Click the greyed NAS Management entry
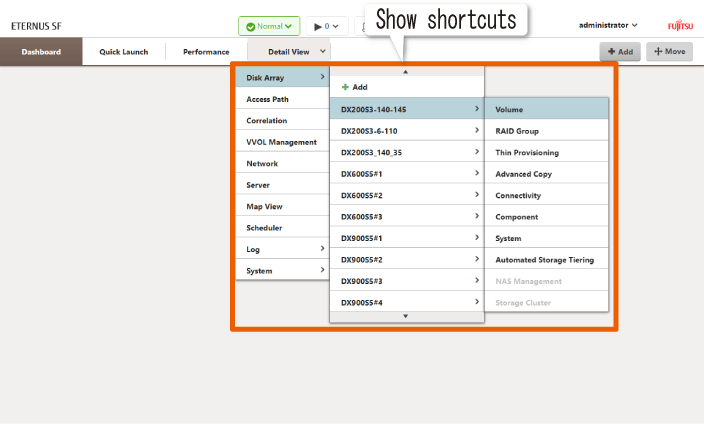This screenshot has width=704, height=424. (x=546, y=281)
